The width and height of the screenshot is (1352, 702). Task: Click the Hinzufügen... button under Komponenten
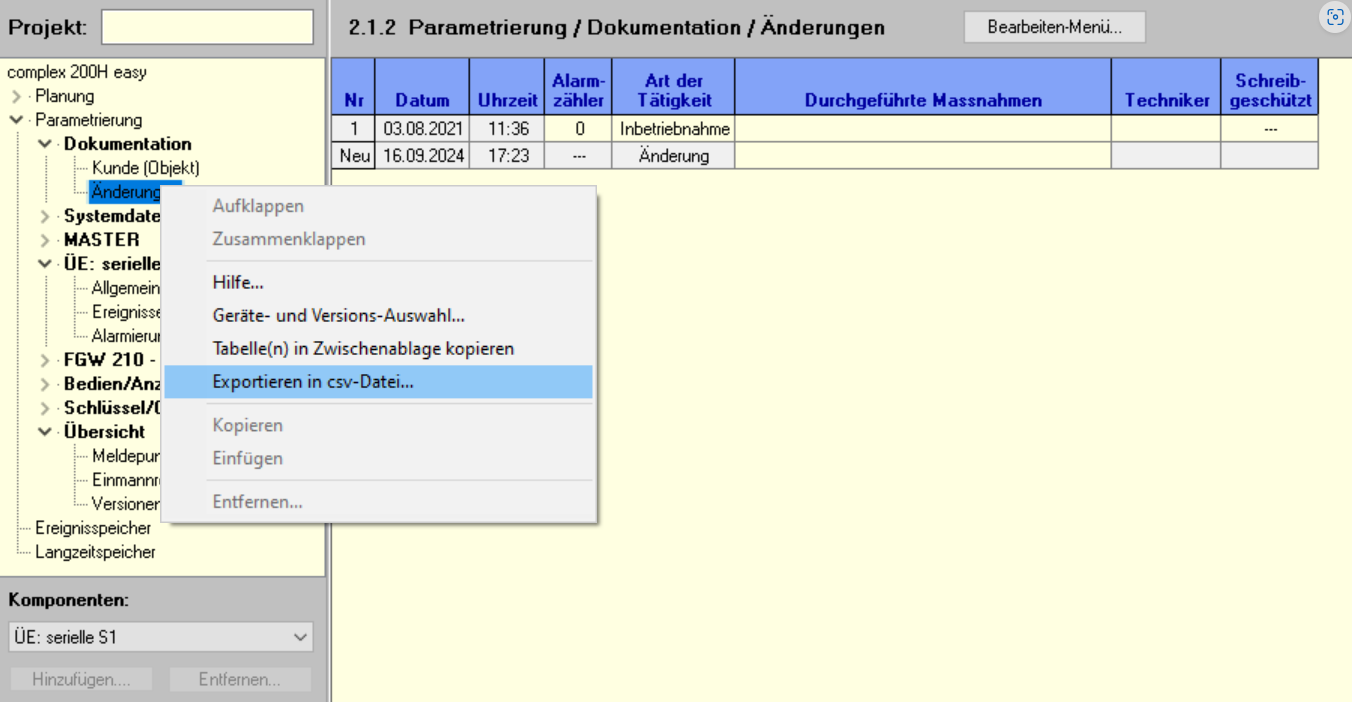tap(81, 680)
